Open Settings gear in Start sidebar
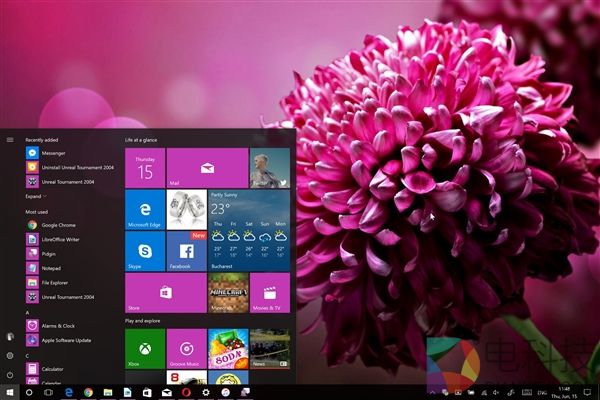 (10, 356)
